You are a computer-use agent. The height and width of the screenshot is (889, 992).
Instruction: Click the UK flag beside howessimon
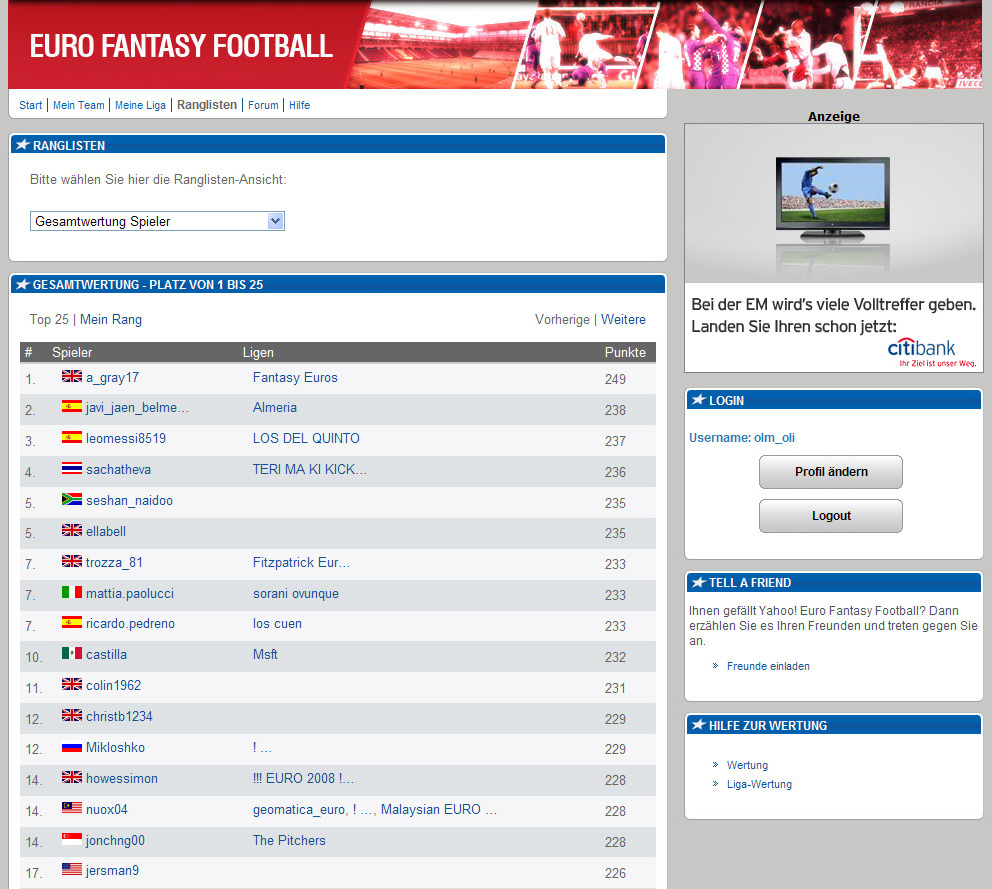pos(72,777)
